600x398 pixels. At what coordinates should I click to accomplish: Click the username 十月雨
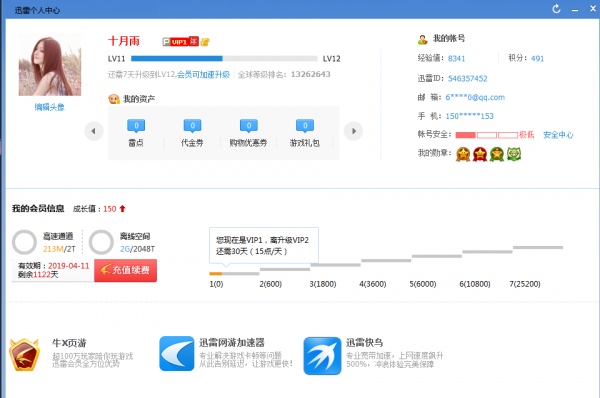[x=124, y=41]
